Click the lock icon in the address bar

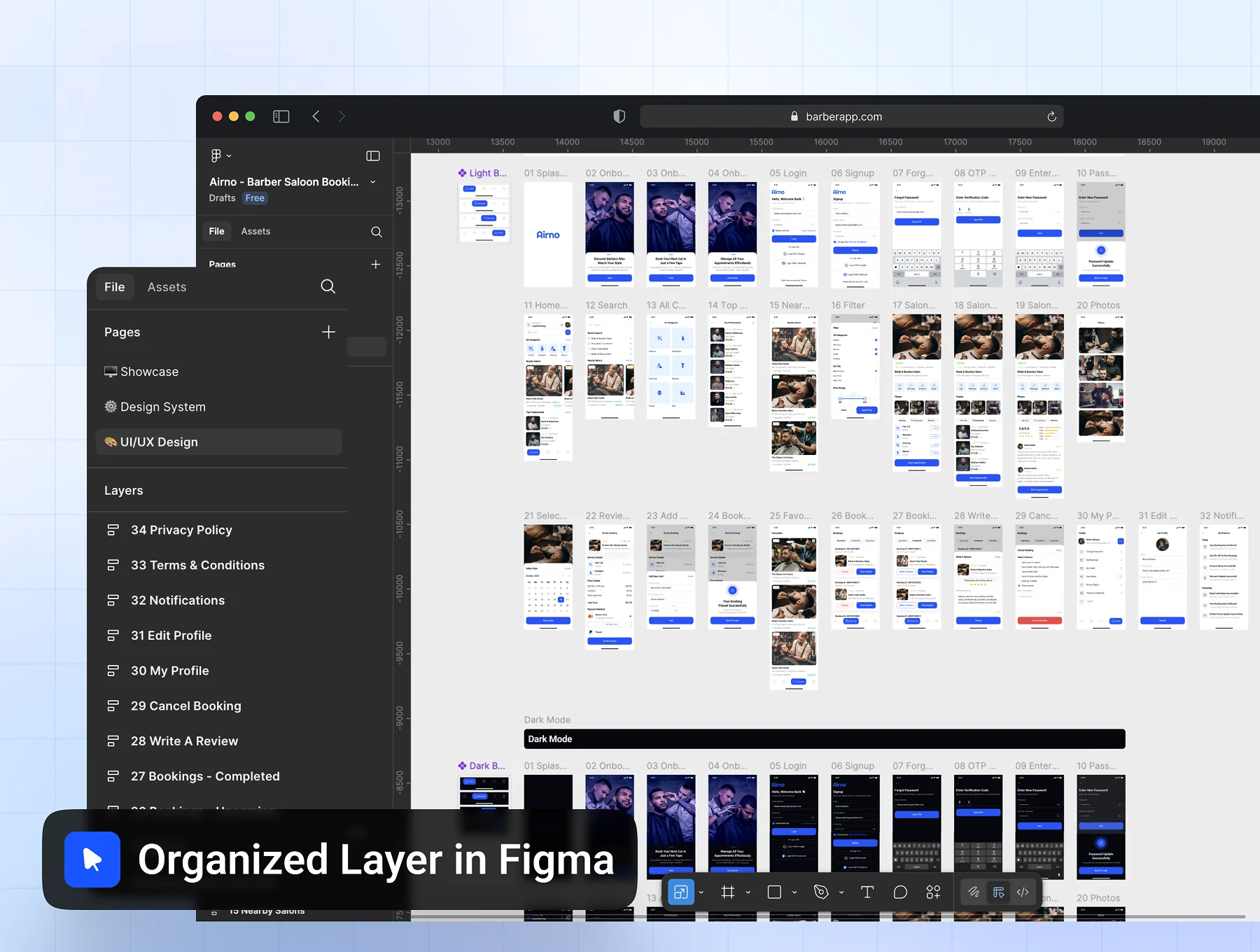click(794, 117)
